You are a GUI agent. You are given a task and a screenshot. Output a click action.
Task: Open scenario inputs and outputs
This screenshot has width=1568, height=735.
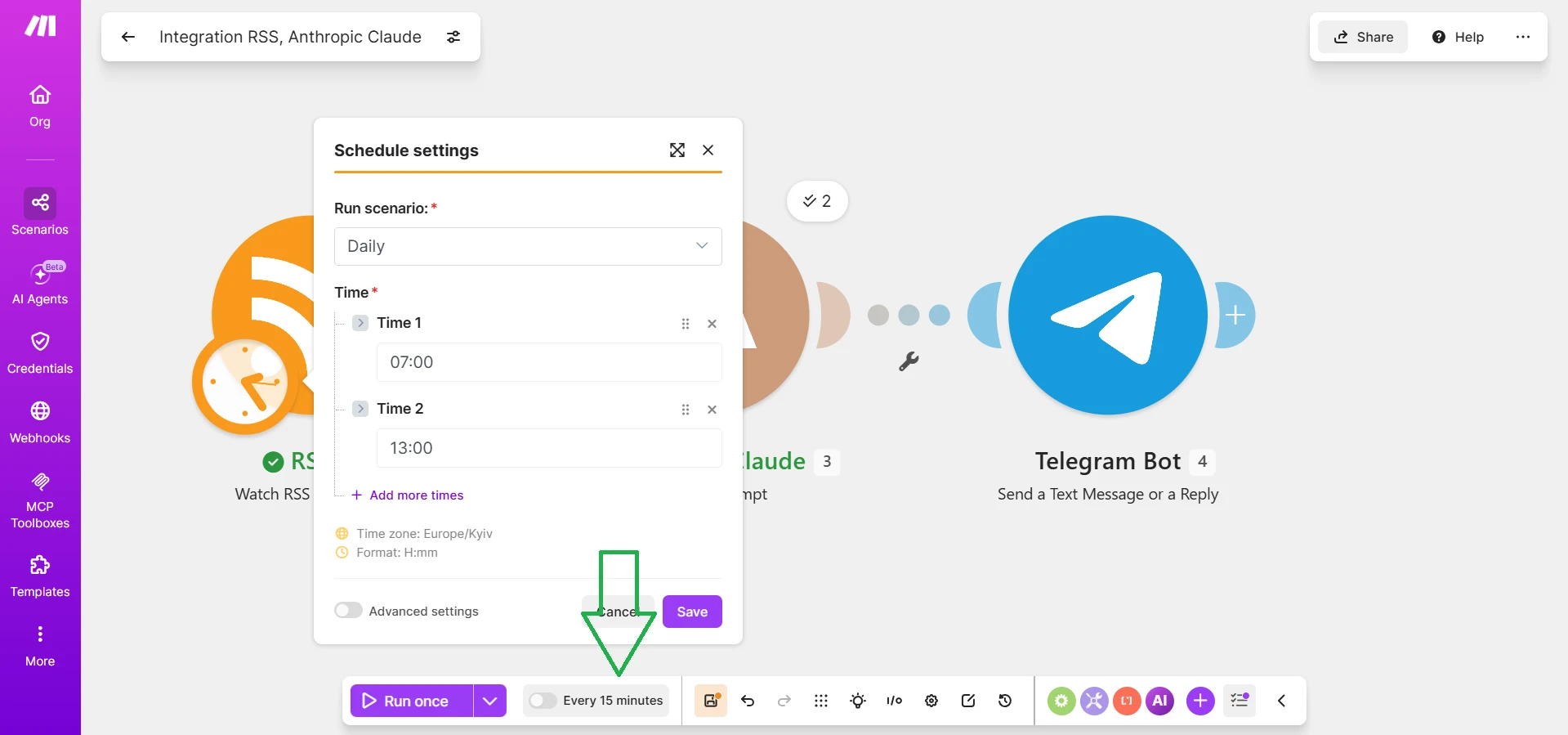pos(895,701)
